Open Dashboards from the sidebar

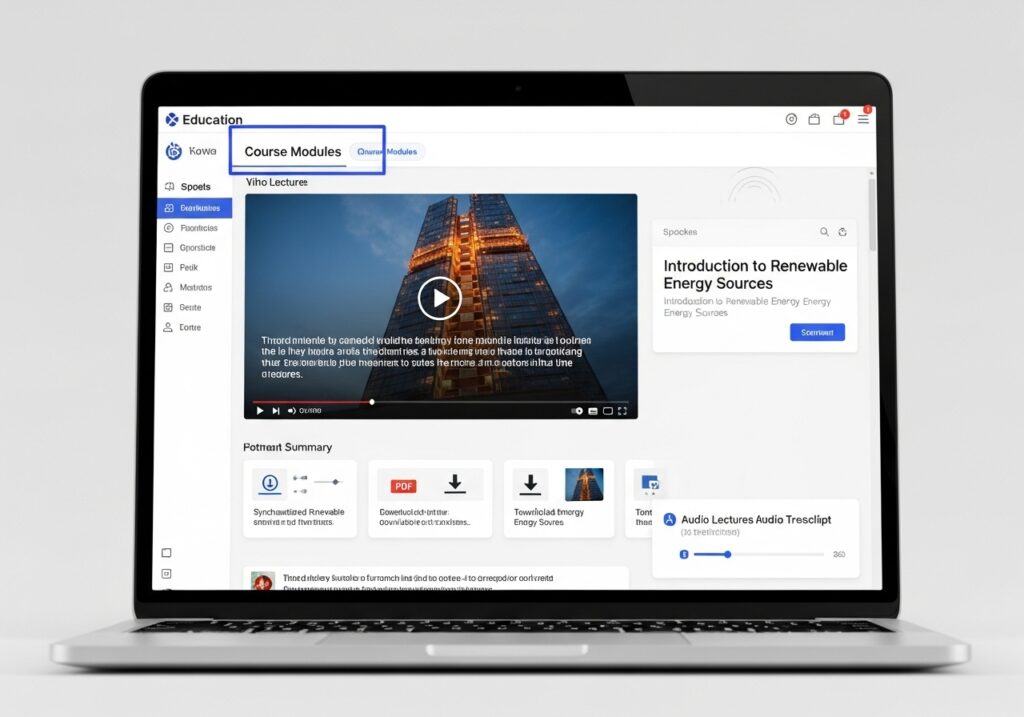tap(196, 207)
